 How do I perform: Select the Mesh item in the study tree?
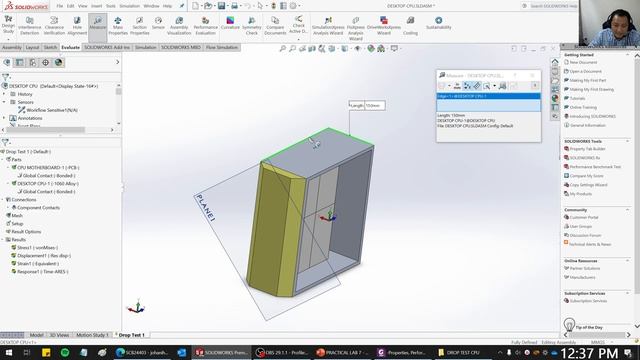(17, 216)
